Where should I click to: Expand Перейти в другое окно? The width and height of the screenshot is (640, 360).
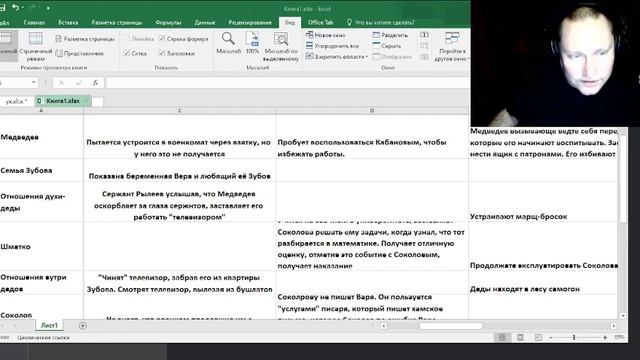(x=452, y=47)
